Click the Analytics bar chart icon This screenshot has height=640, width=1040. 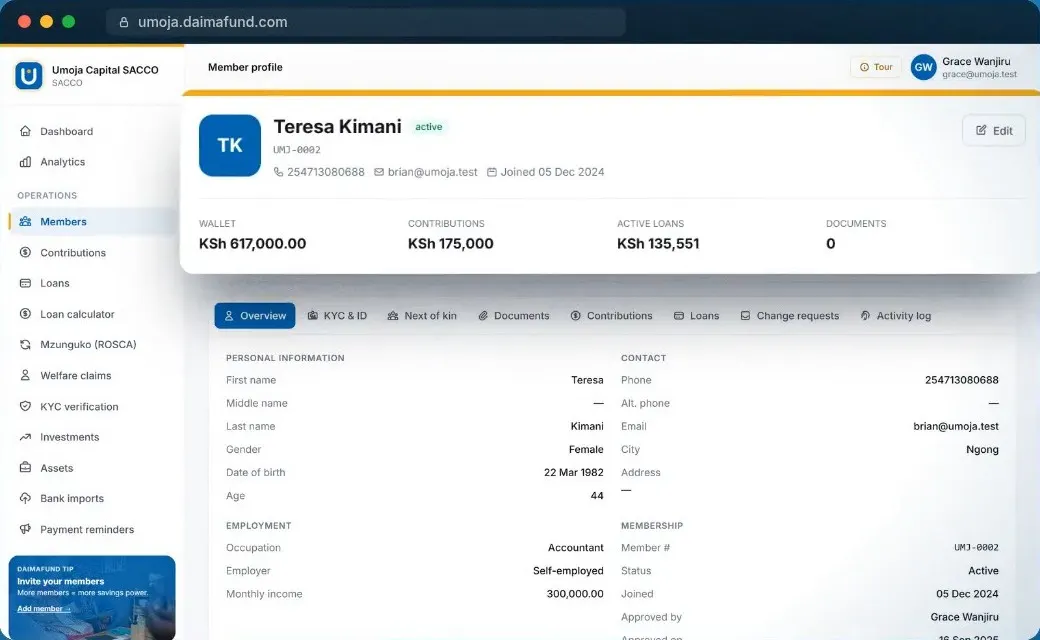[25, 162]
